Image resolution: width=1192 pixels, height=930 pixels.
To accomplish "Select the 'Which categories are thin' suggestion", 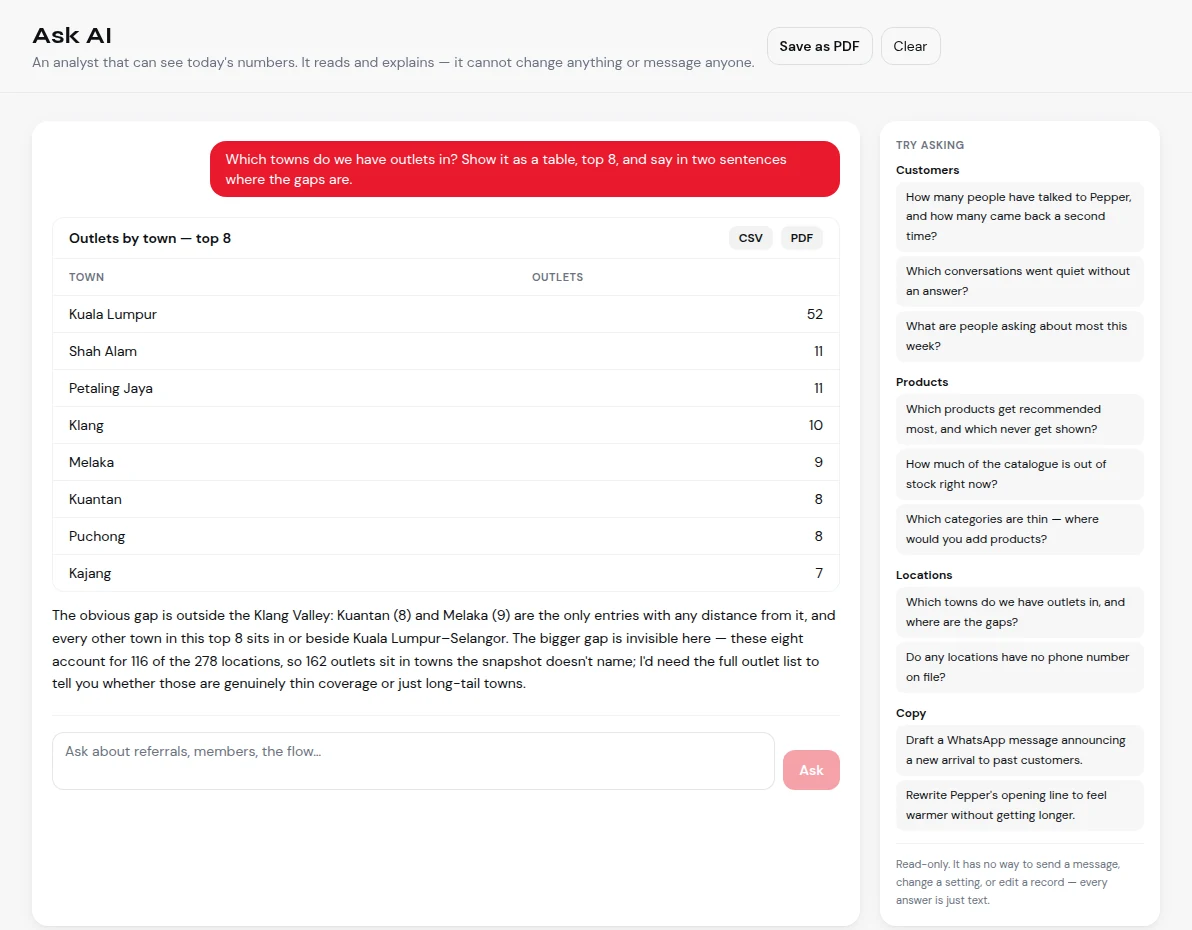I will (x=1019, y=529).
